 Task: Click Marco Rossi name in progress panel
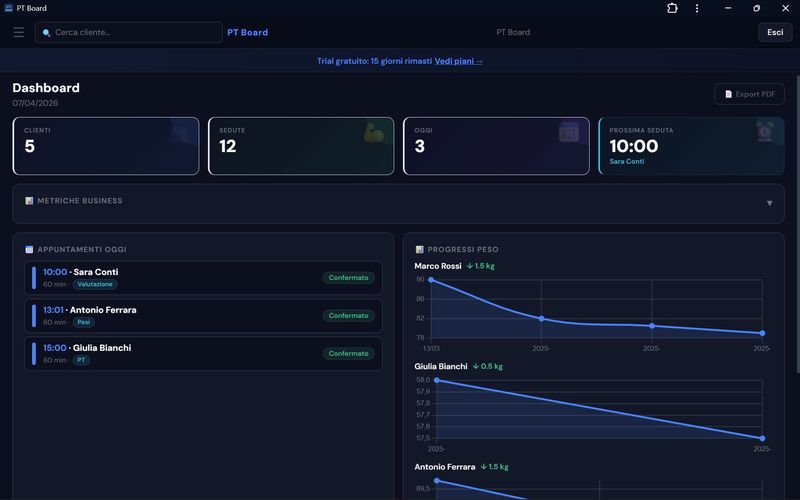(438, 266)
